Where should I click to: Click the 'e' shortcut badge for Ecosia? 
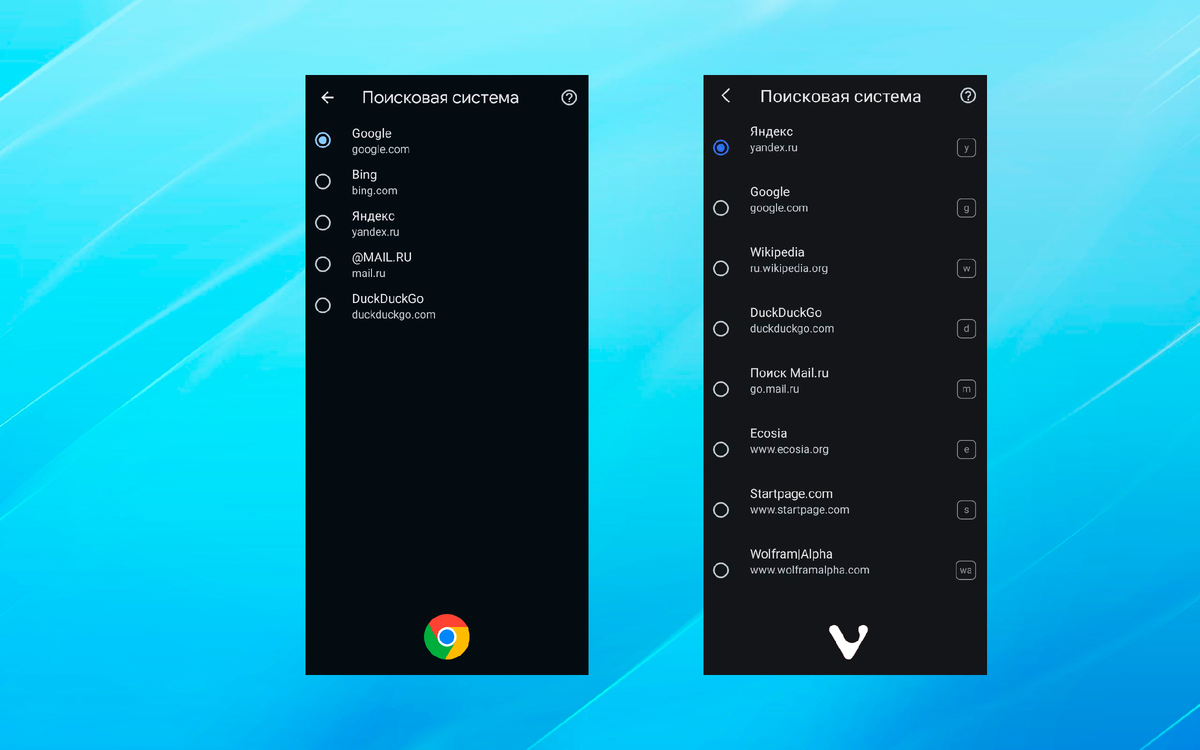[966, 449]
